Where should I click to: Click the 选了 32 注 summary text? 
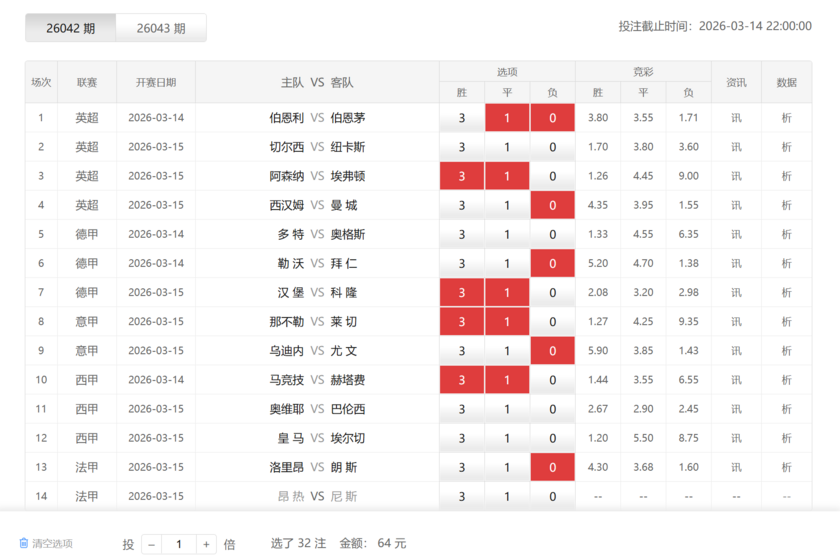click(x=298, y=543)
